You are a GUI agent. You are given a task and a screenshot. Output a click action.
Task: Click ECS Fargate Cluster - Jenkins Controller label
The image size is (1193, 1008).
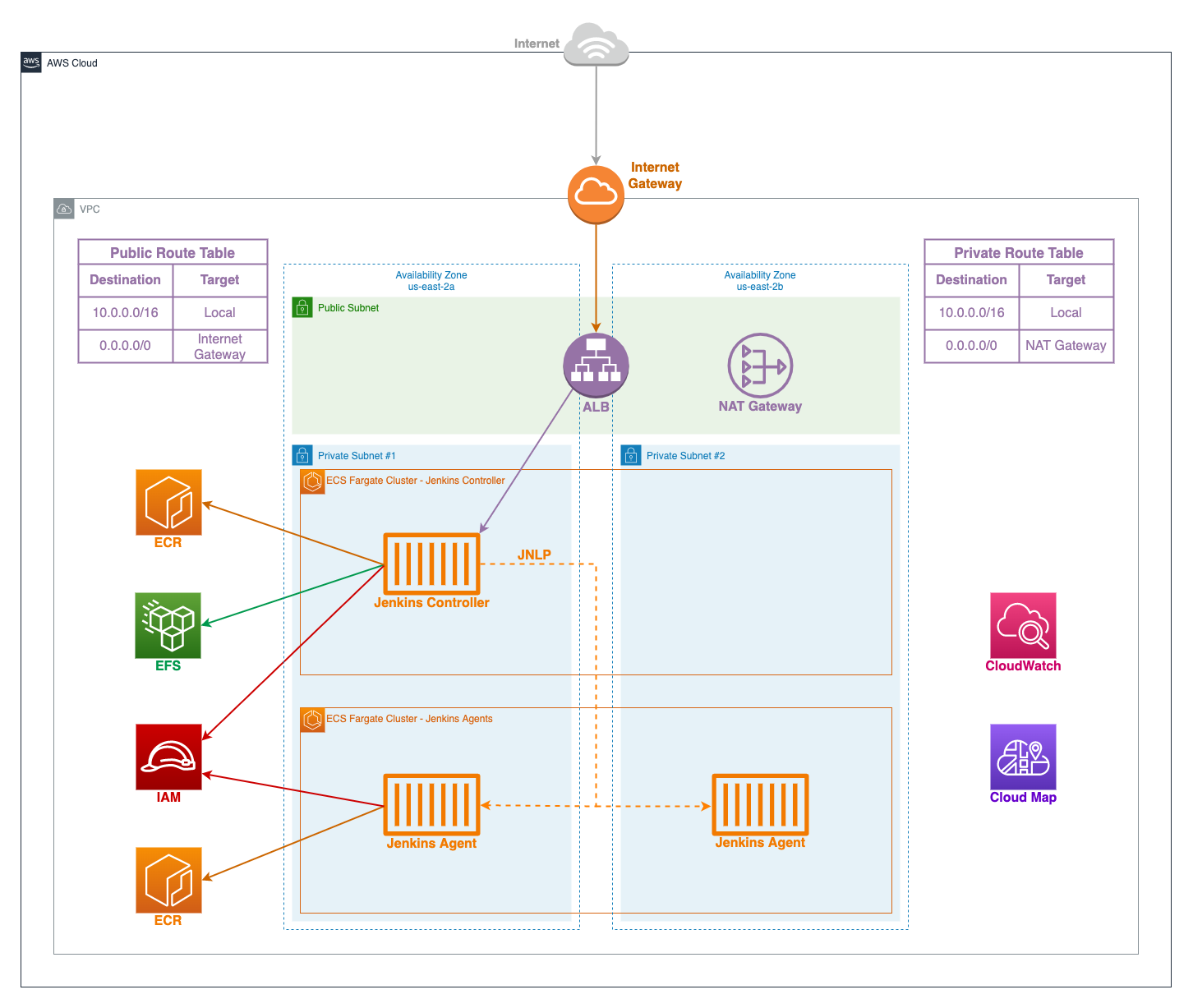tap(416, 481)
